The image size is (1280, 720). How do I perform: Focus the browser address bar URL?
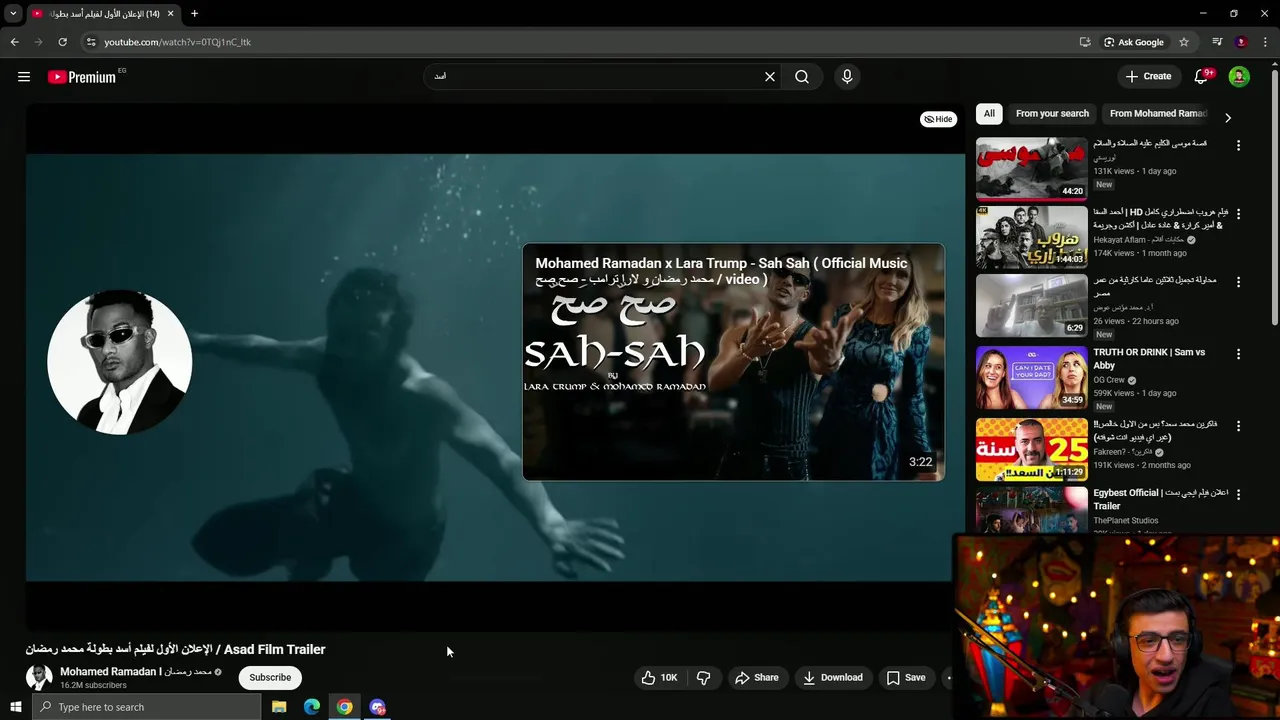[177, 42]
